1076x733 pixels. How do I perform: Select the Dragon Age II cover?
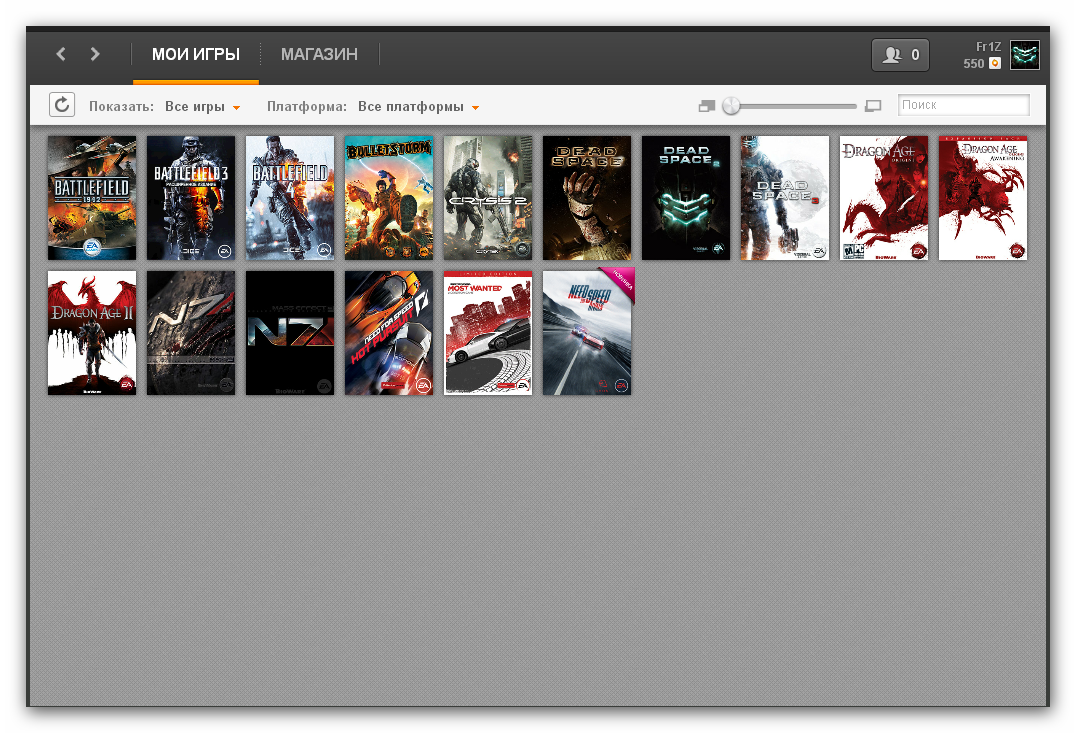[92, 333]
